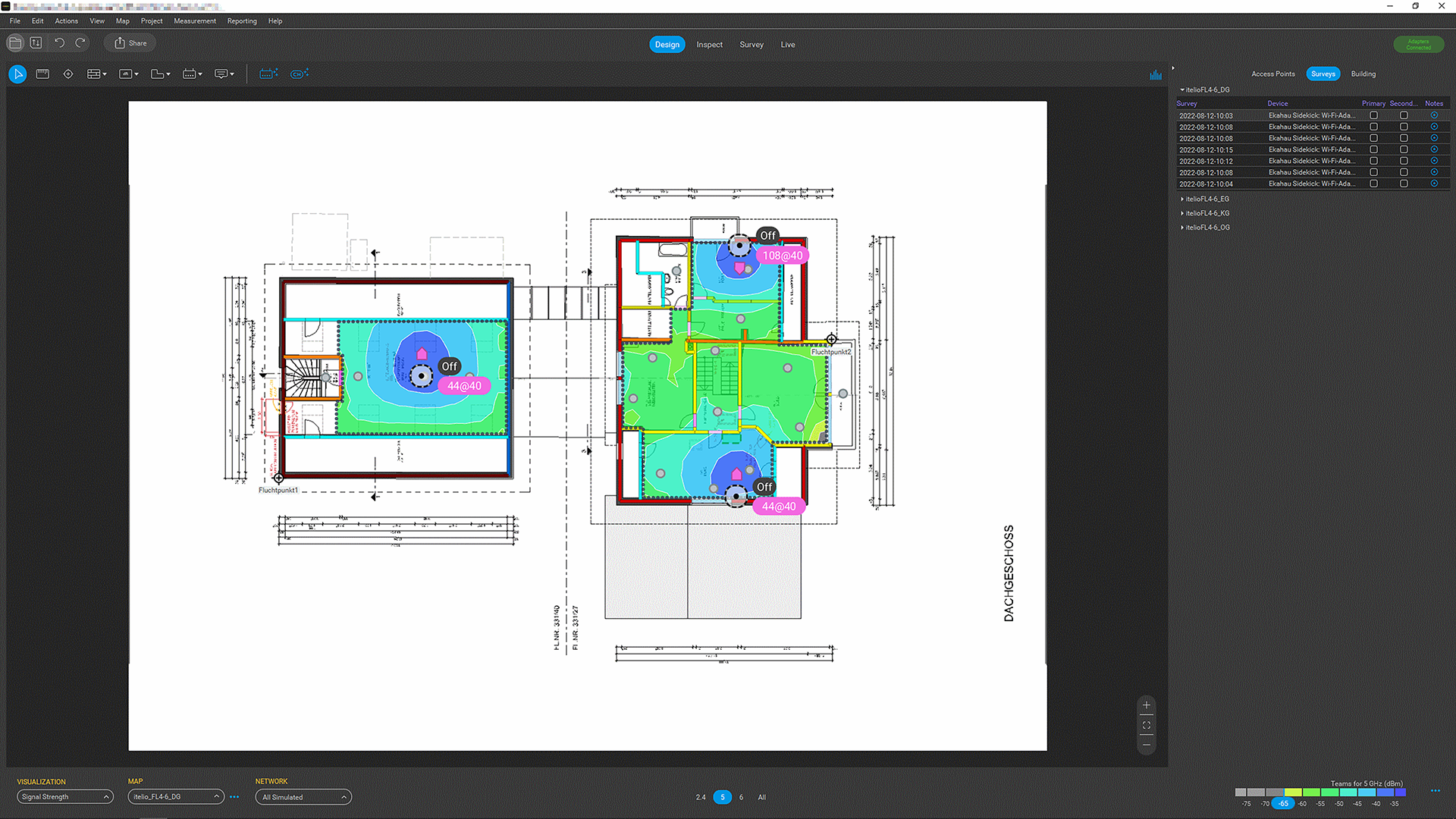The image size is (1456, 819).
Task: Open the File menu
Action: click(x=15, y=21)
